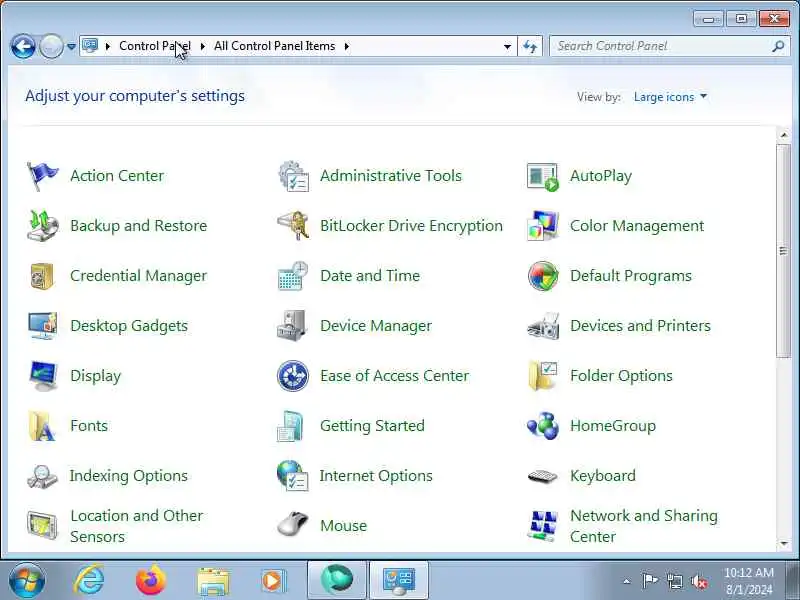The width and height of the screenshot is (800, 600).
Task: Launch Internet Explorer from the taskbar
Action: coord(89,581)
